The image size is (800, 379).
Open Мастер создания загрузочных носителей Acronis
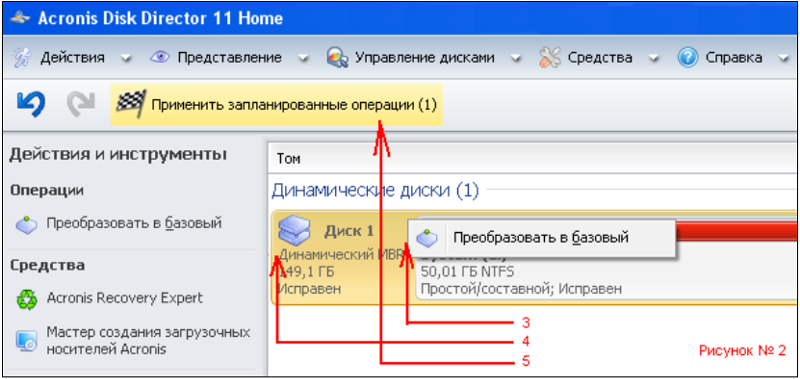tap(148, 341)
